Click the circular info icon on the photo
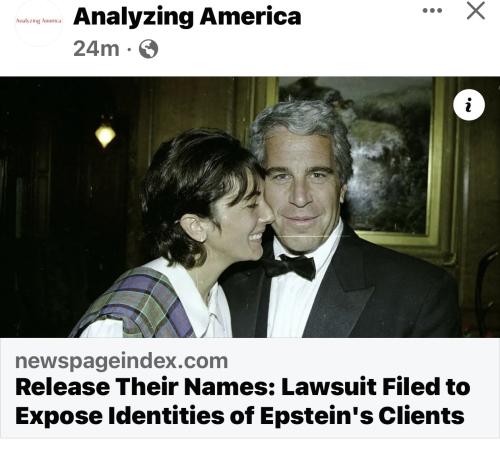The width and height of the screenshot is (500, 457). coord(469,104)
